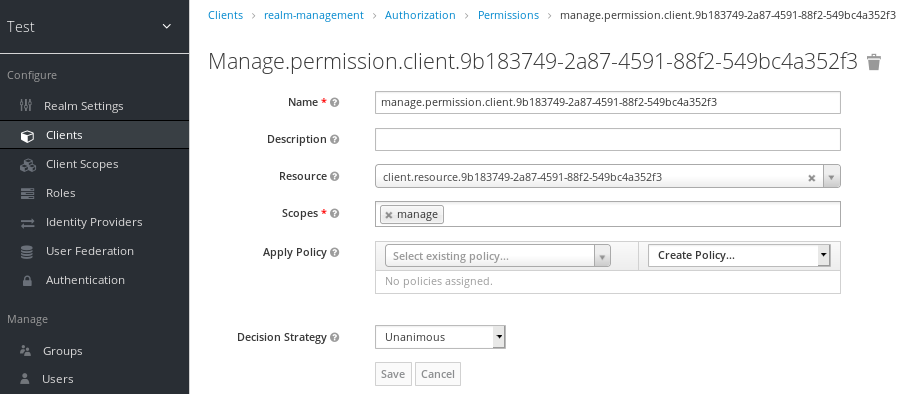Click Realm Settings sliders icon
The image size is (898, 394).
tap(26, 106)
